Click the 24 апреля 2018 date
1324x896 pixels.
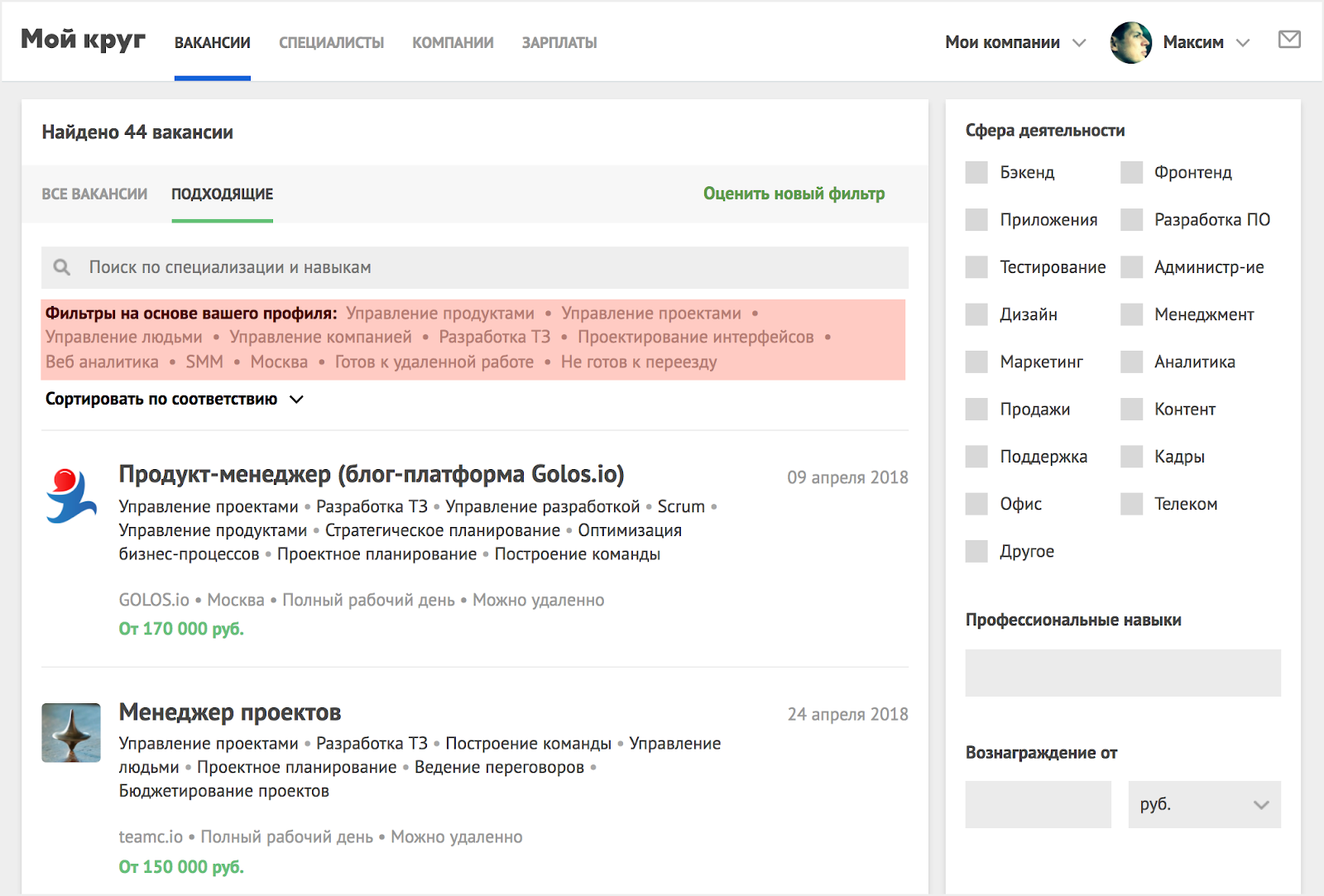(847, 714)
